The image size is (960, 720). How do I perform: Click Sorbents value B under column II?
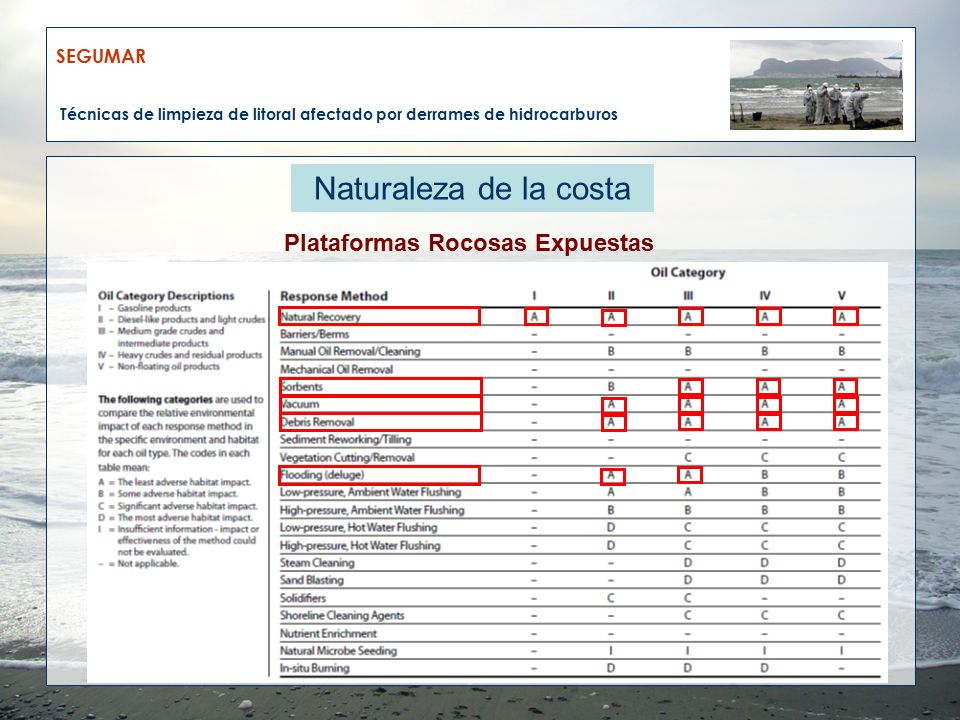[611, 387]
